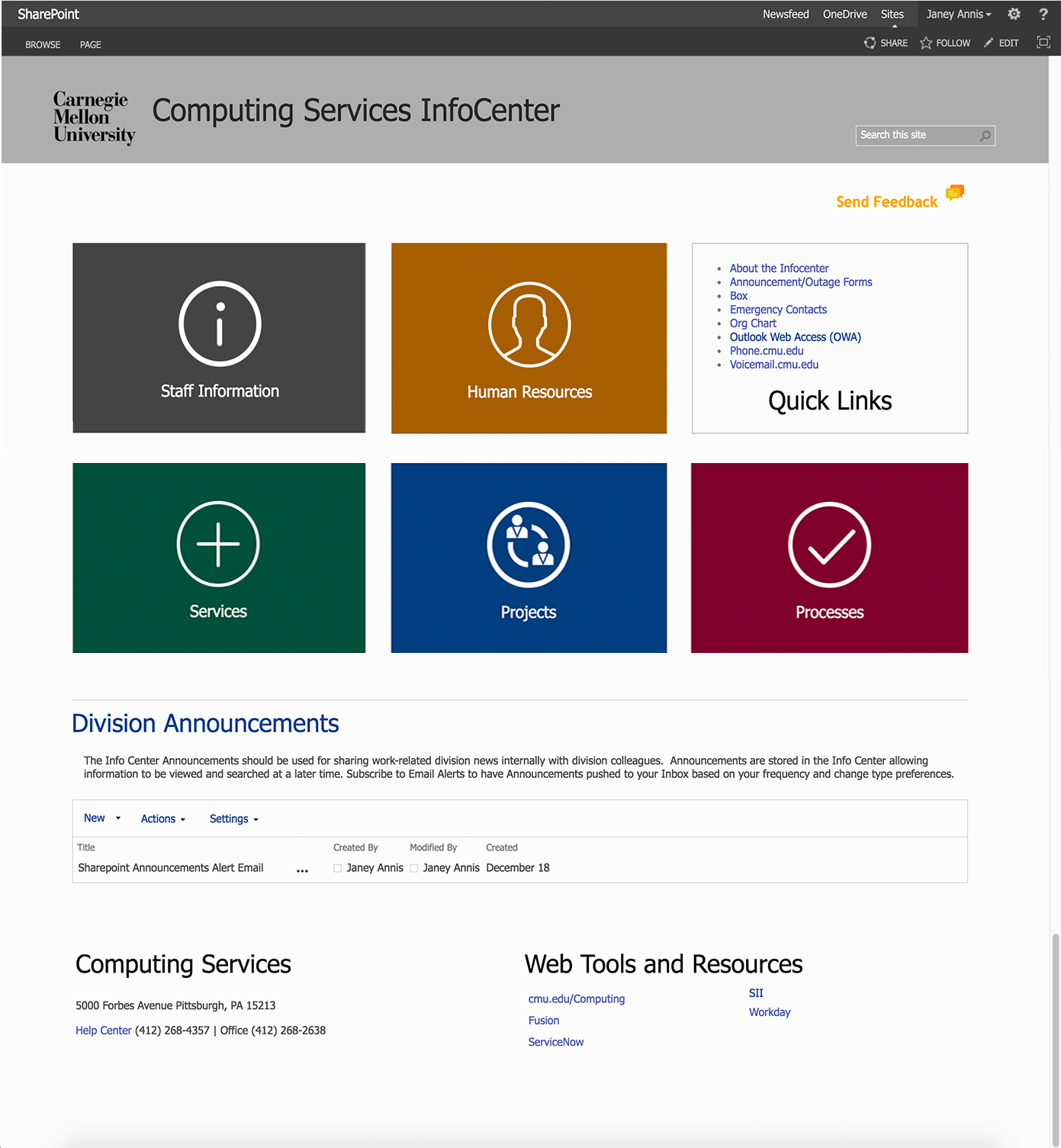Click the Follow star icon
The height and width of the screenshot is (1148, 1061).
(926, 43)
